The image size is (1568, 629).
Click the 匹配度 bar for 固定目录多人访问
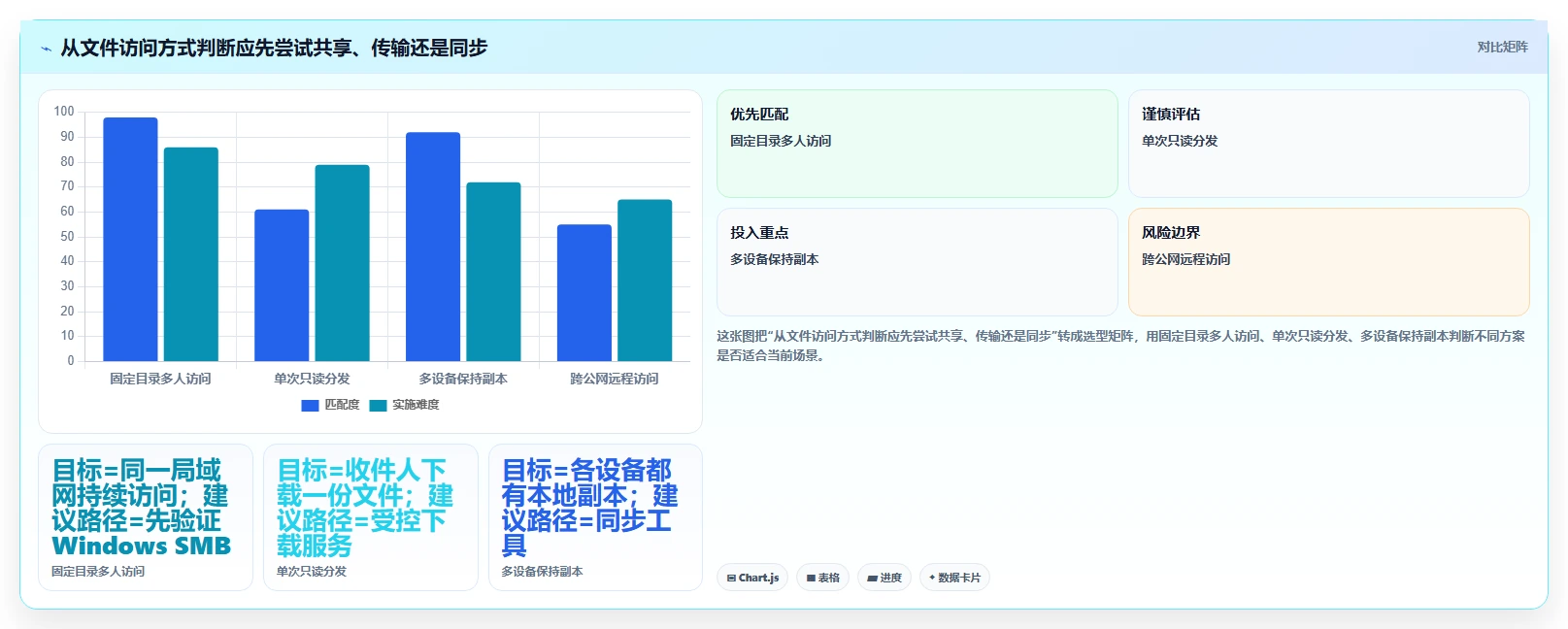pyautogui.click(x=130, y=240)
